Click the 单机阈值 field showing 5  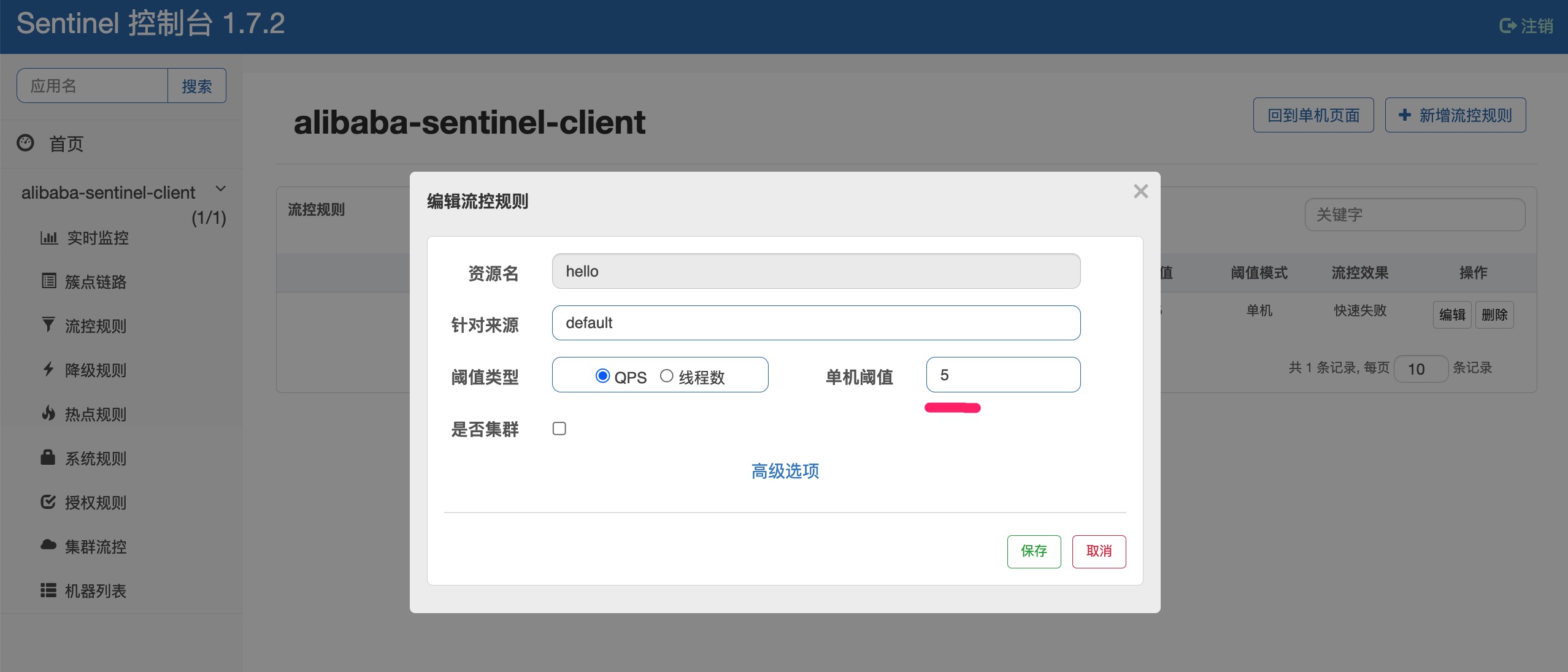[1003, 375]
